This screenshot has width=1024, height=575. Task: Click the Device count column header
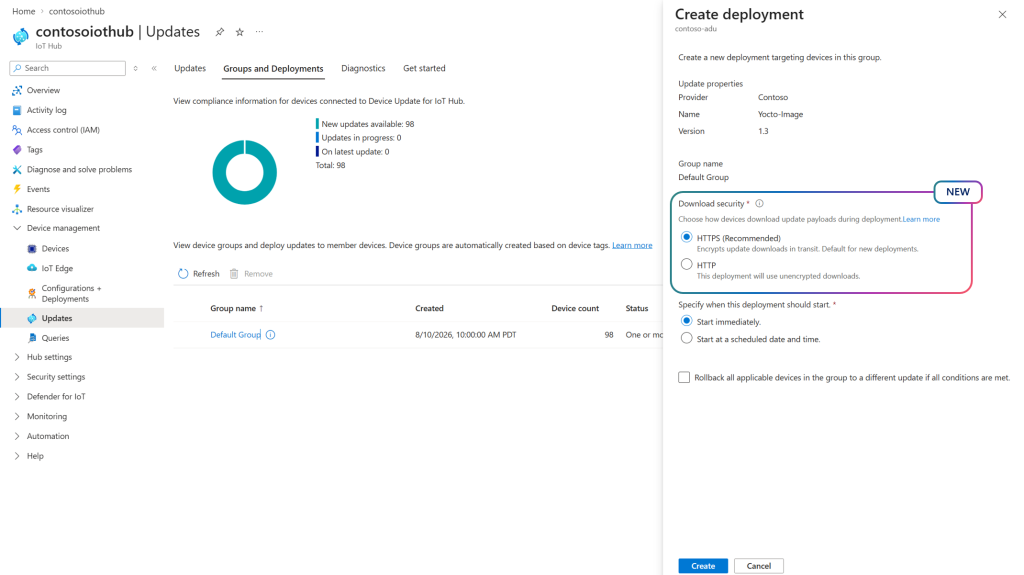tap(575, 308)
